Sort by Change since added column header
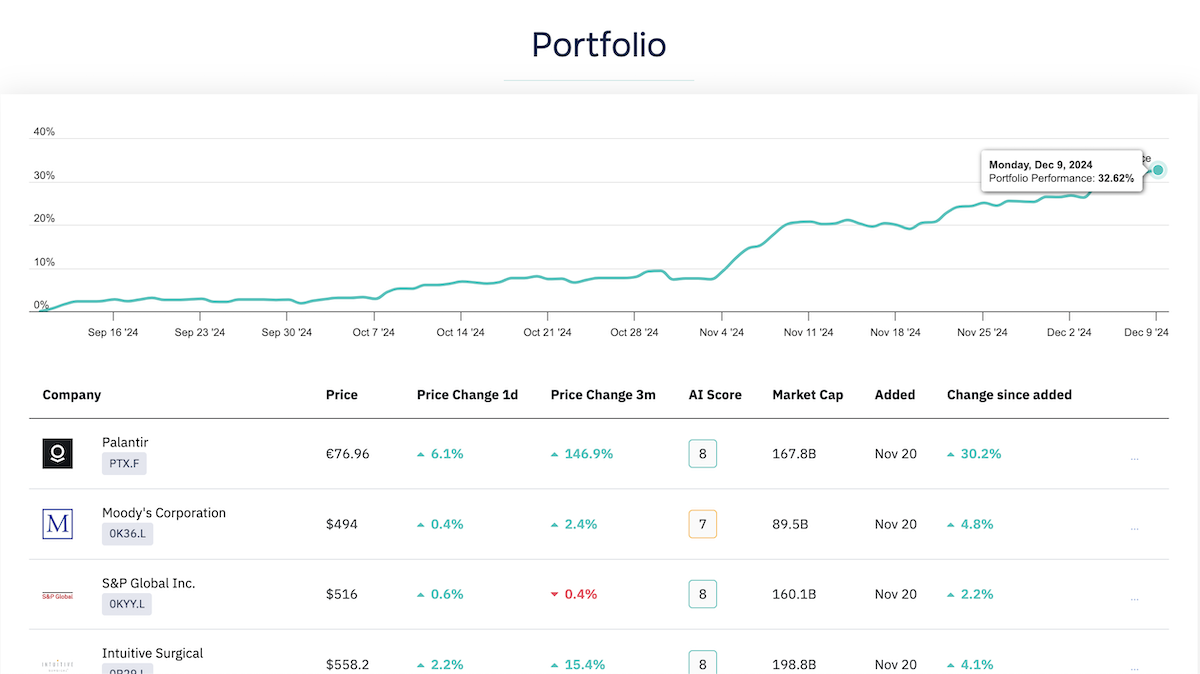This screenshot has width=1200, height=674. point(1009,395)
